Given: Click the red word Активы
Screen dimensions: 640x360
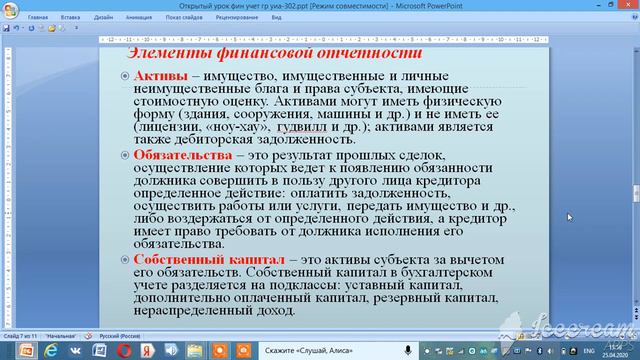Looking at the screenshot, I should pyautogui.click(x=160, y=76).
